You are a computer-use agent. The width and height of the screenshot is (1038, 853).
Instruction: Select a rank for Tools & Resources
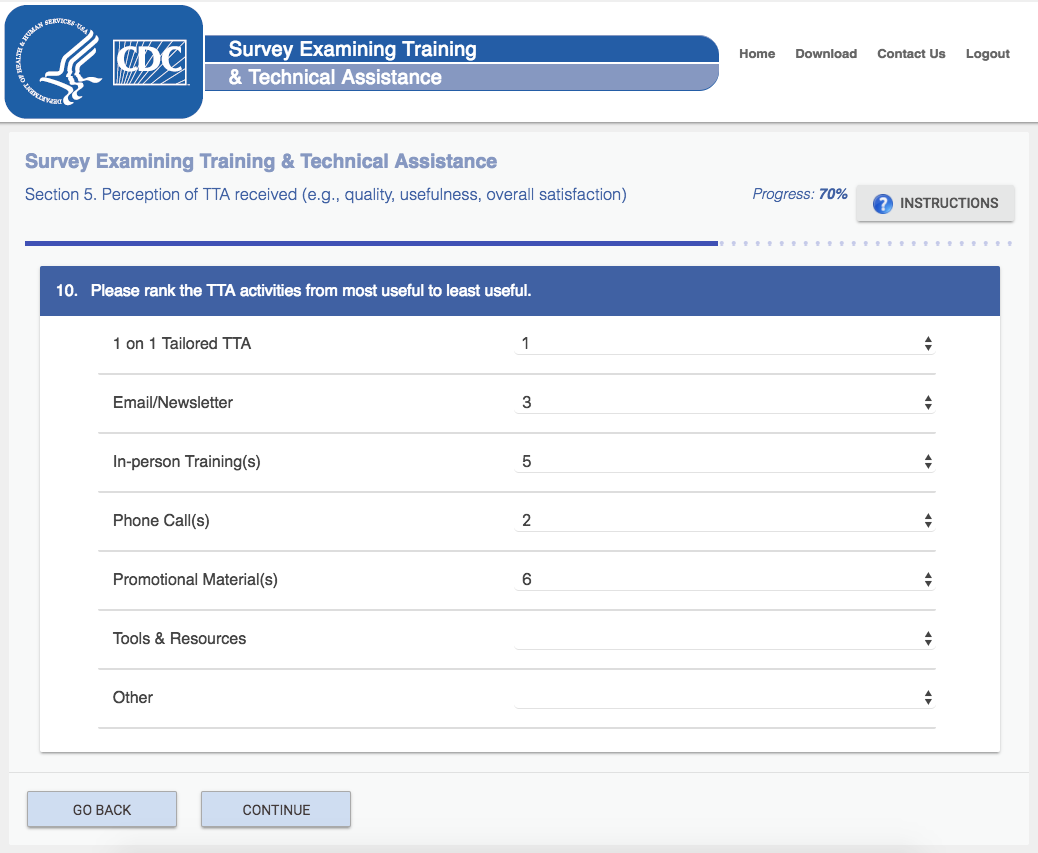pos(725,639)
